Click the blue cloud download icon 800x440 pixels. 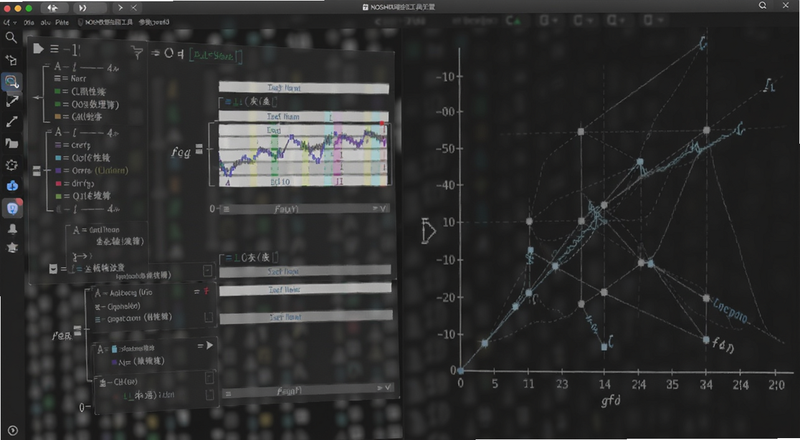point(12,186)
